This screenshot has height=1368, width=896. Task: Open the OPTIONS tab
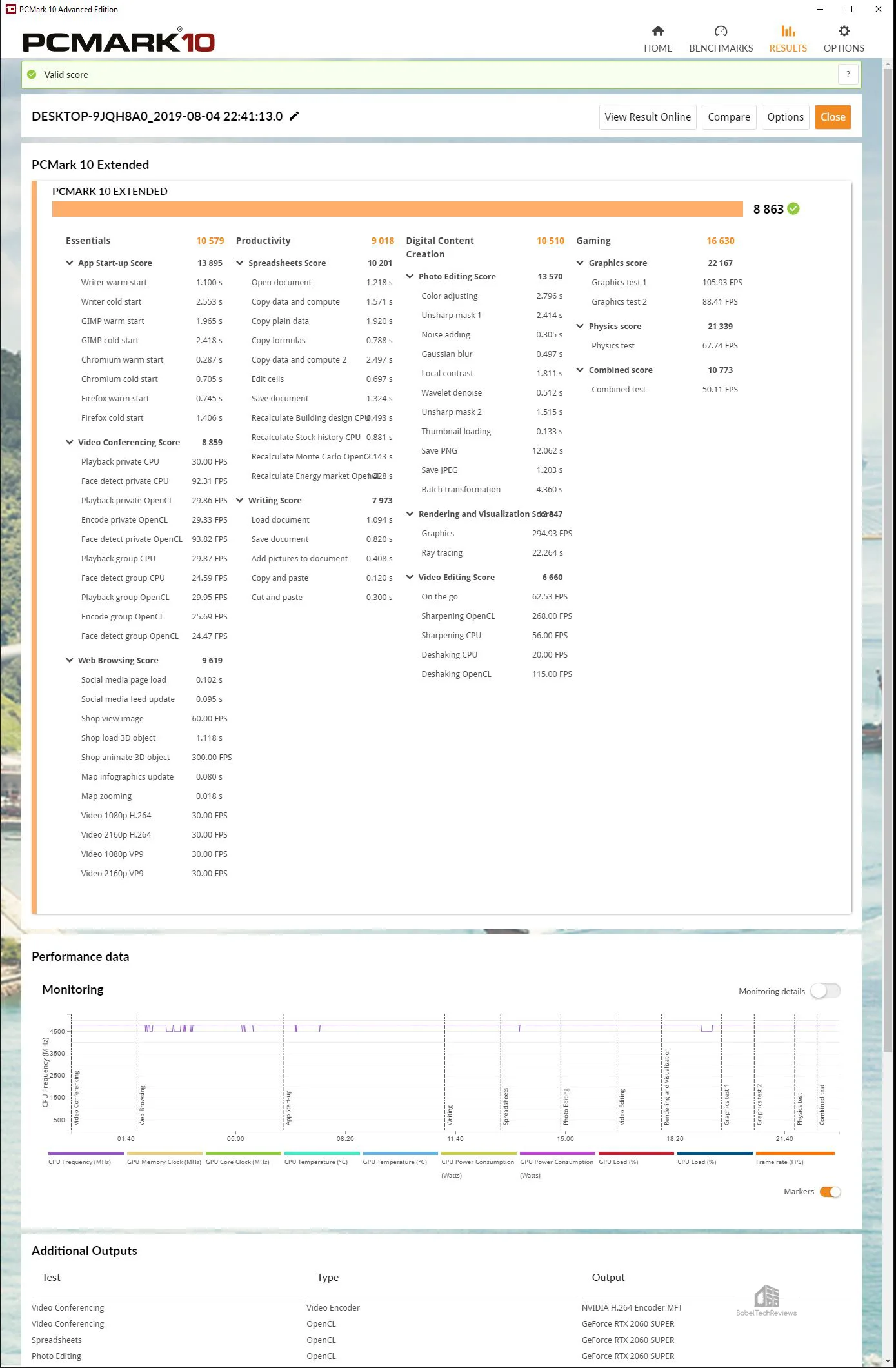[844, 39]
